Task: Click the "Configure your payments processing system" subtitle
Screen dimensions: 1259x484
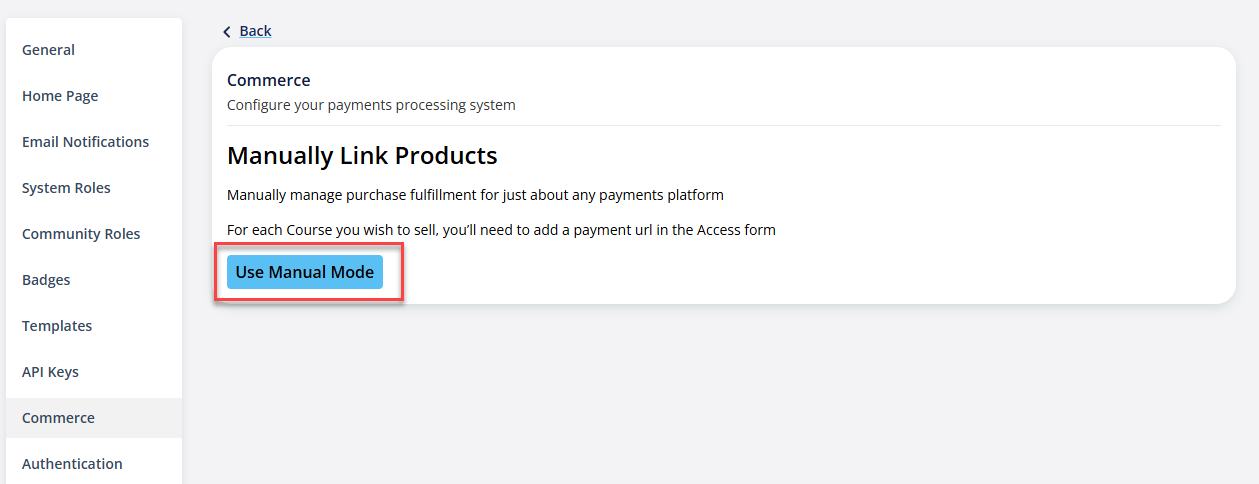Action: tap(371, 104)
